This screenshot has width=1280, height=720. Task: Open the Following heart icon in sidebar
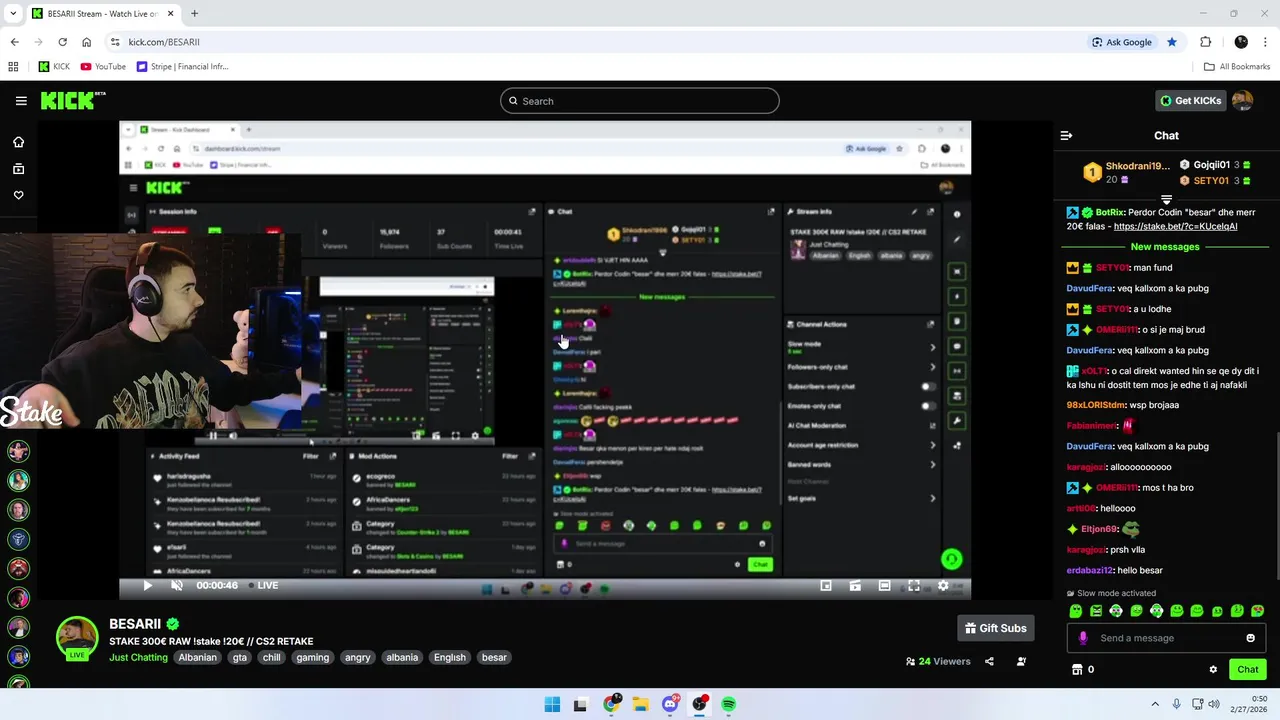tap(18, 195)
